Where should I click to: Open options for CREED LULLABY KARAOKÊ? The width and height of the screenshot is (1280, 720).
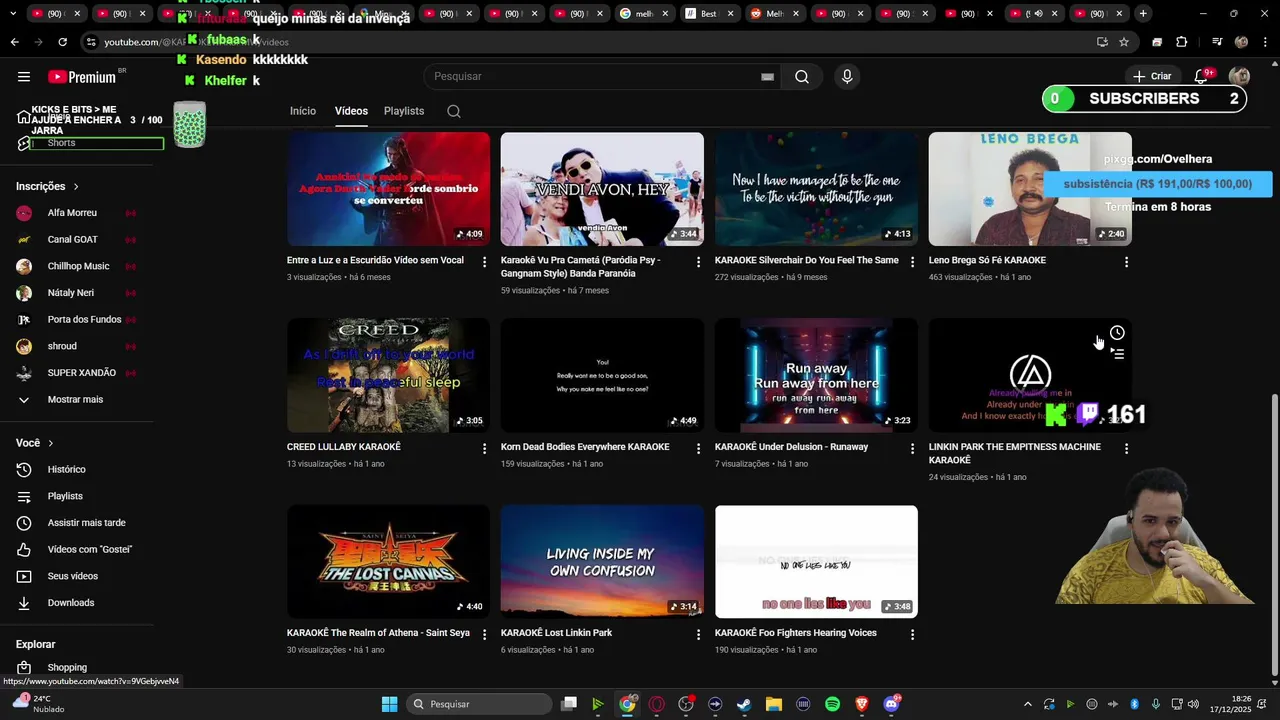[484, 449]
